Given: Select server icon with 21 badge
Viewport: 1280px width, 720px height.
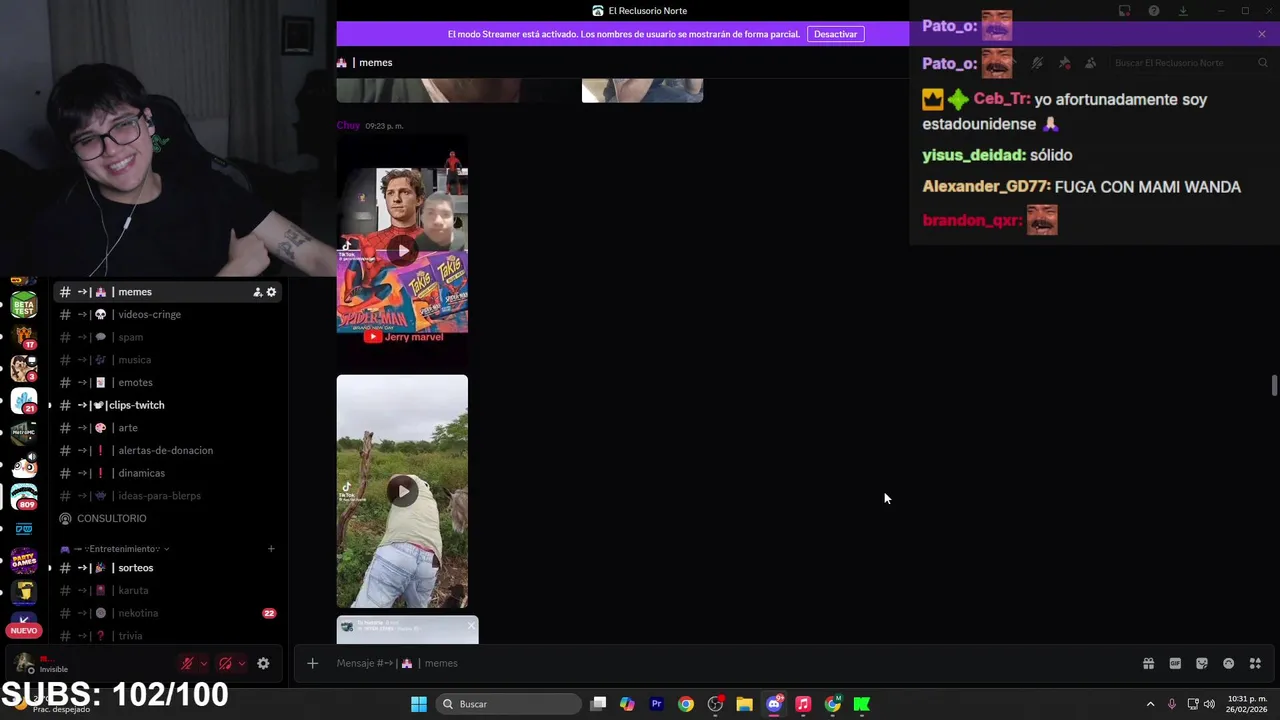Looking at the screenshot, I should click(24, 402).
